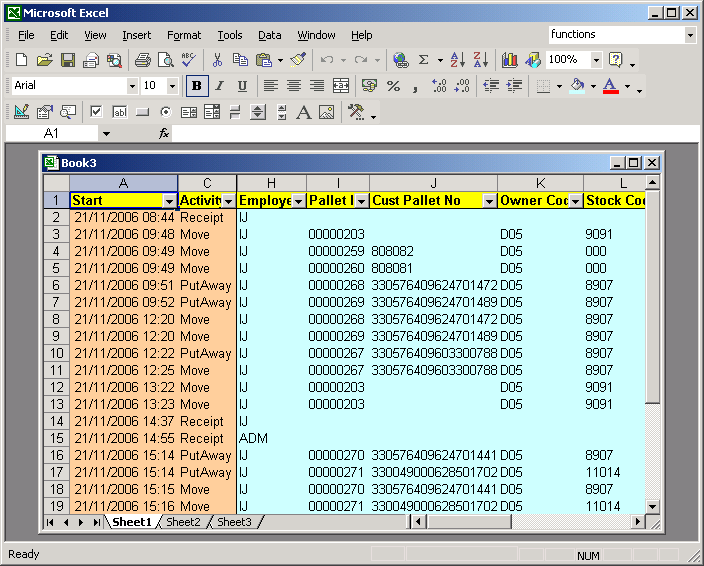Print with the printer icon
The height and width of the screenshot is (566, 704).
point(143,60)
